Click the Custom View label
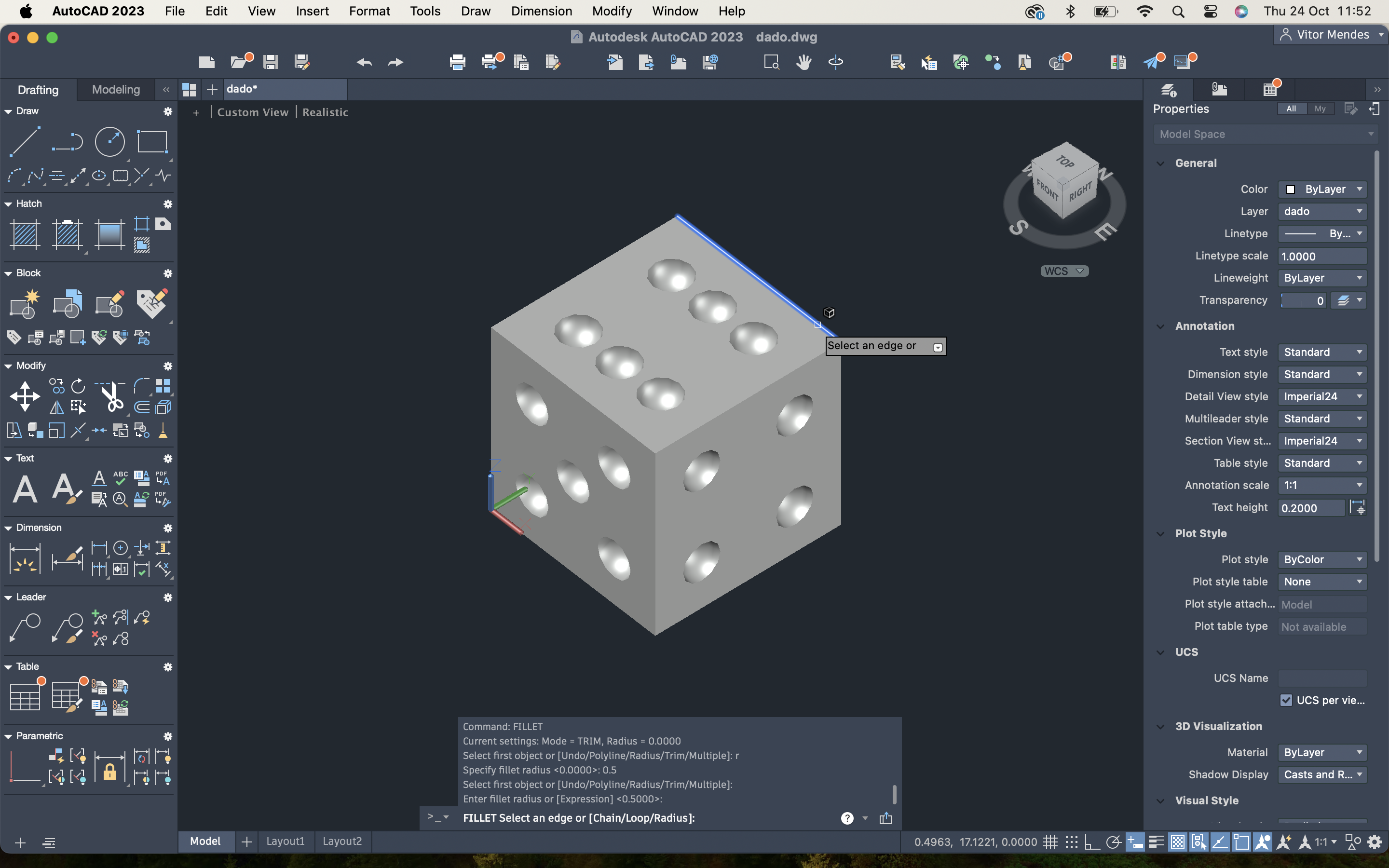The width and height of the screenshot is (1389, 868). pos(253,112)
